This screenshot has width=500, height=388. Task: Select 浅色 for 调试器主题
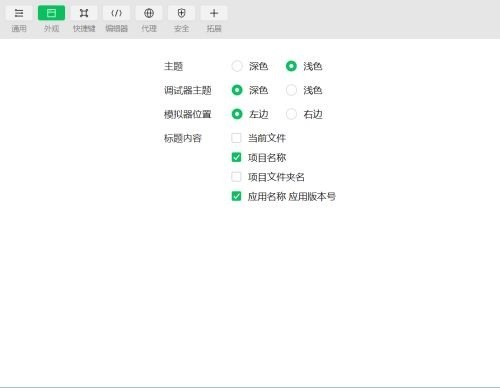point(291,90)
